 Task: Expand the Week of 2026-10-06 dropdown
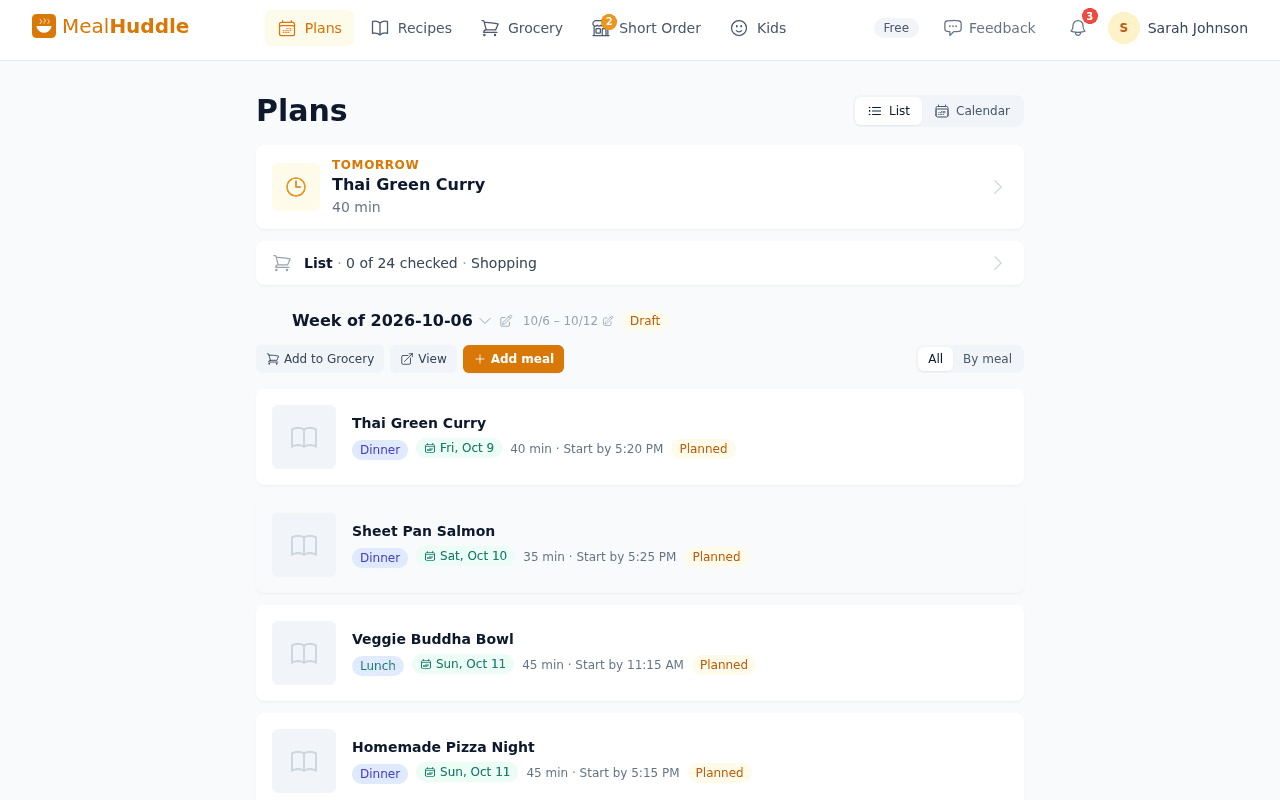click(x=485, y=321)
